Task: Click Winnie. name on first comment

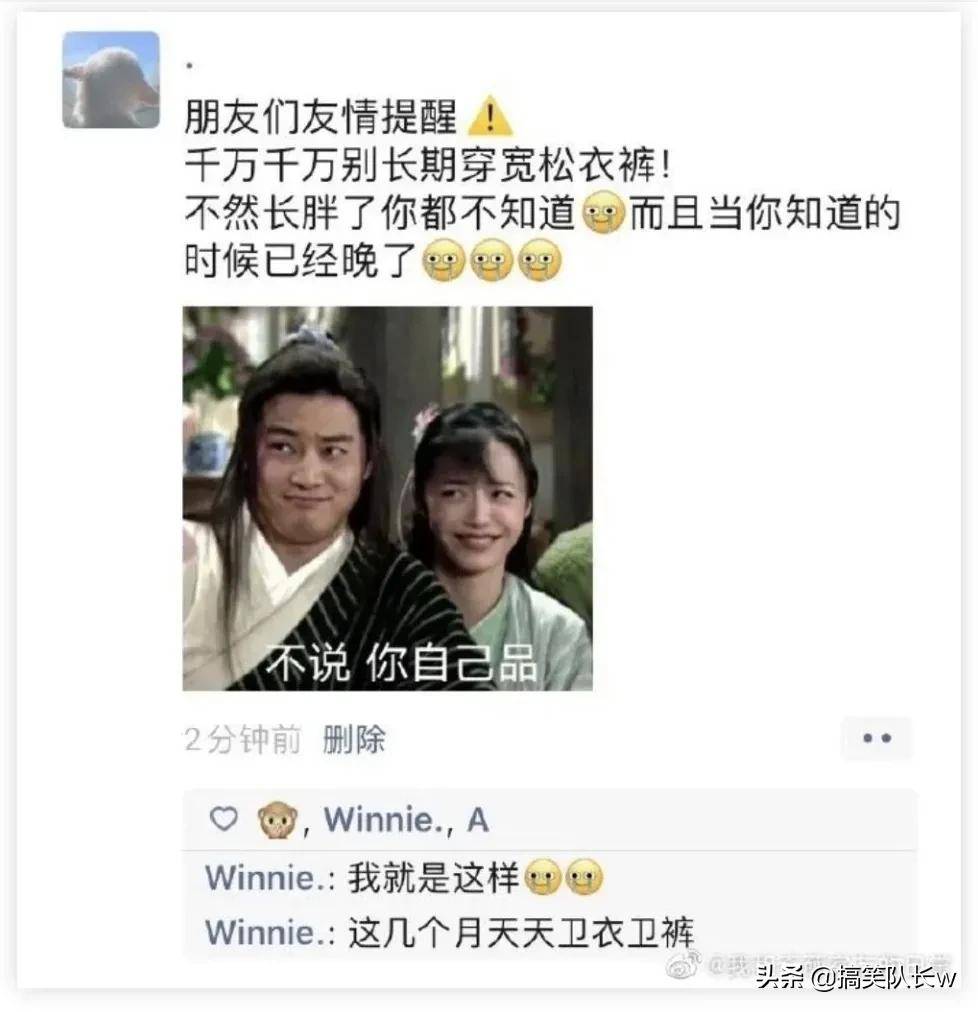Action: pos(266,878)
